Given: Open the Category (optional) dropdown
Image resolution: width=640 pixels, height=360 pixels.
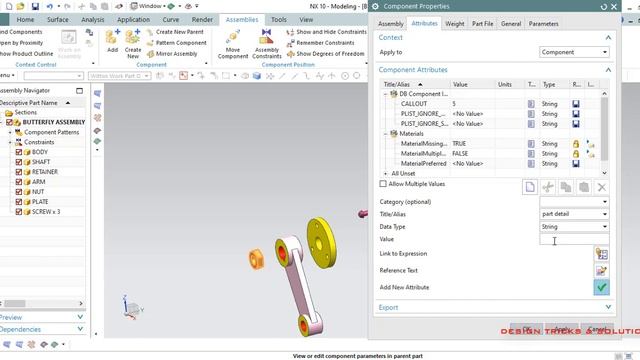Looking at the screenshot, I should coord(574,202).
